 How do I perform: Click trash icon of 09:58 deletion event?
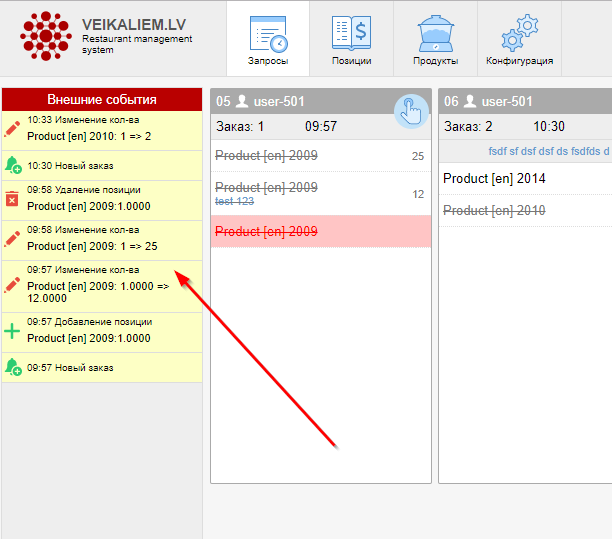[x=12, y=199]
